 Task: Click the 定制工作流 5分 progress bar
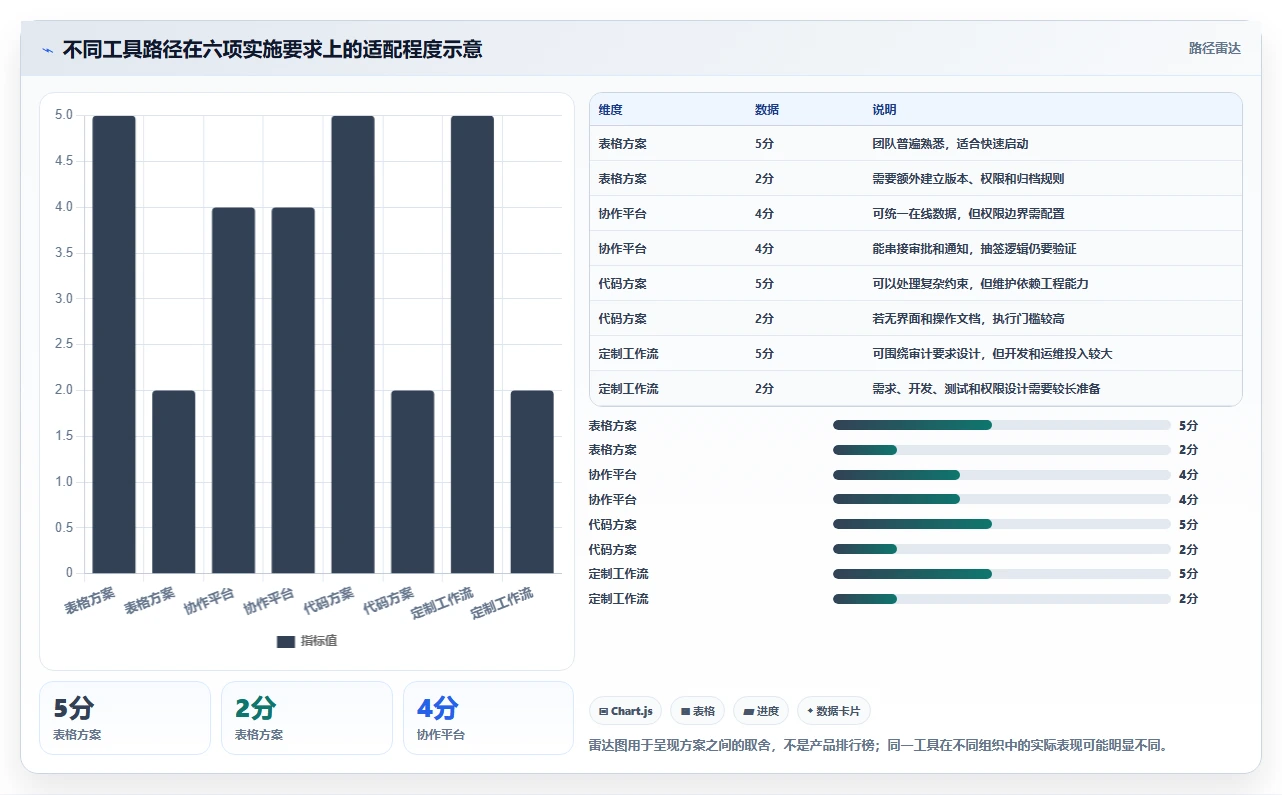(x=1001, y=574)
